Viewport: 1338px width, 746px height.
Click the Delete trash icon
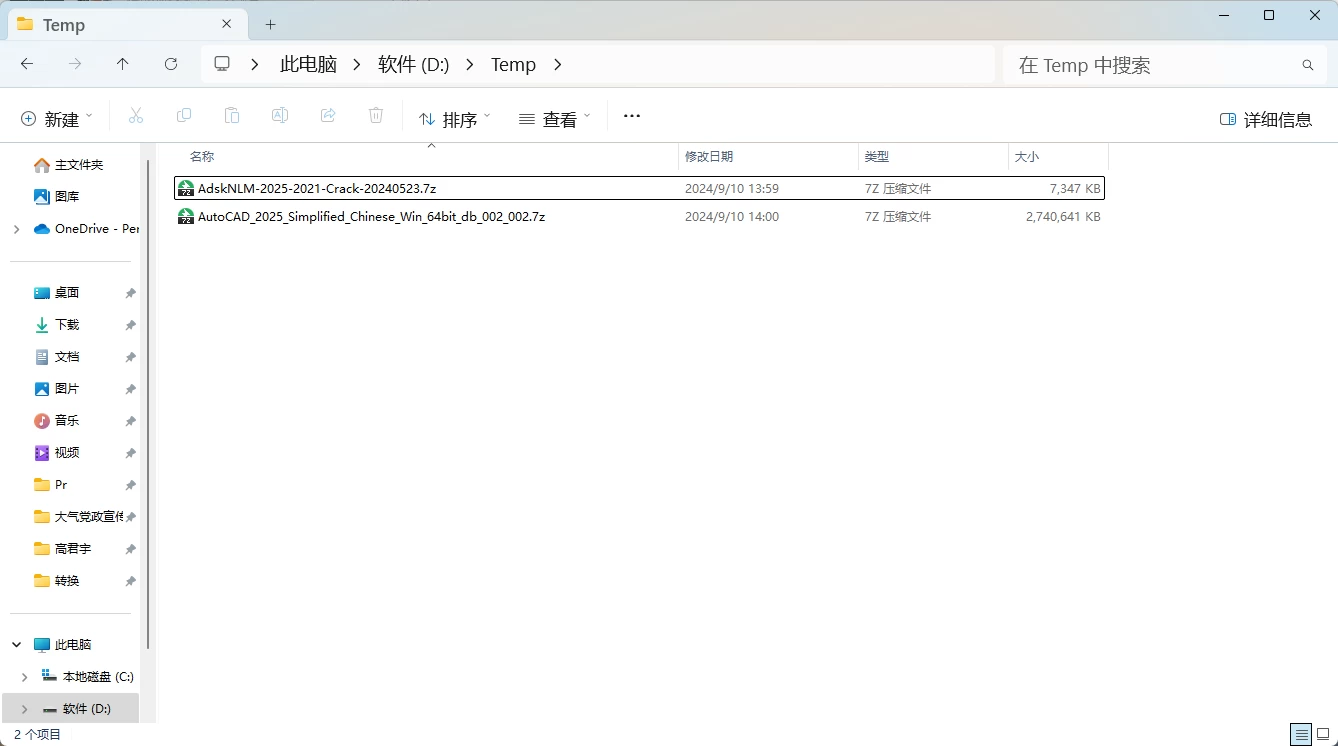point(376,117)
